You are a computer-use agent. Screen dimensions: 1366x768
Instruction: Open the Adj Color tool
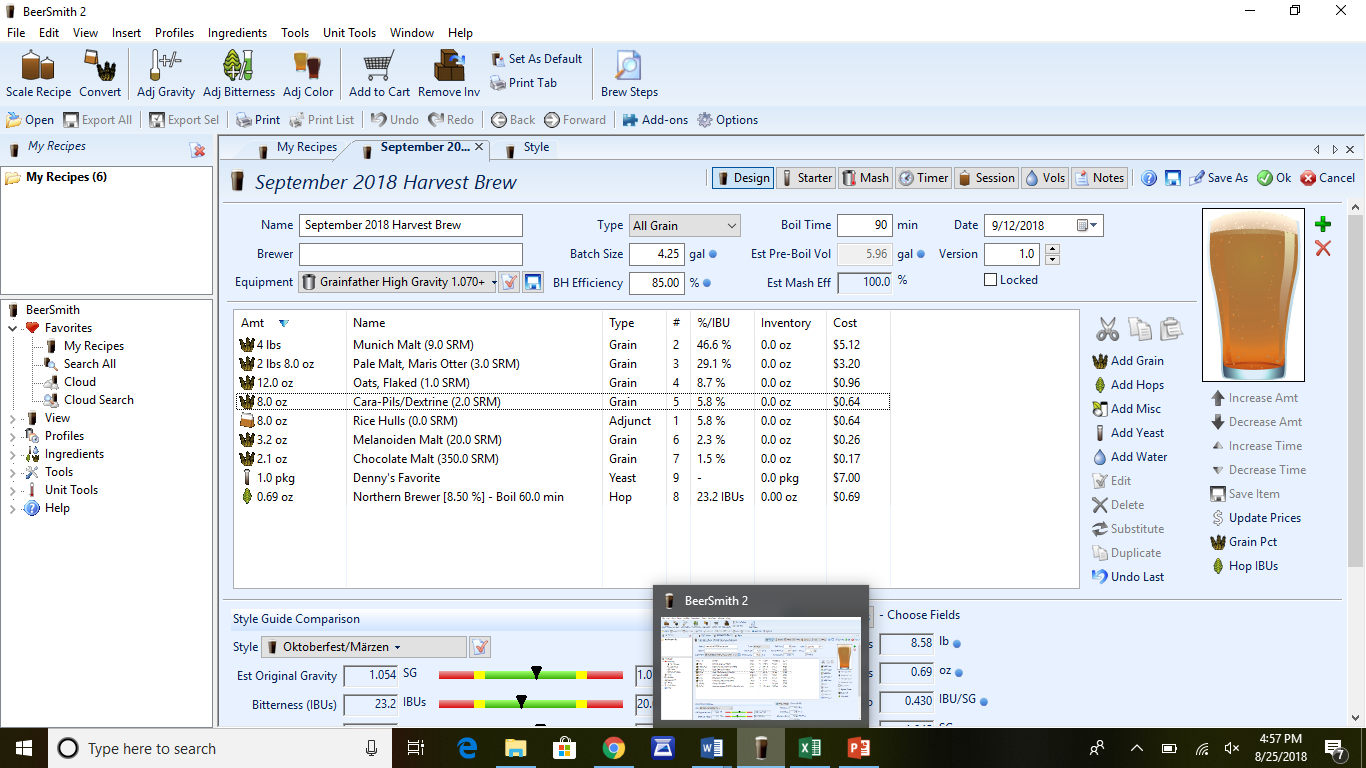pyautogui.click(x=308, y=74)
